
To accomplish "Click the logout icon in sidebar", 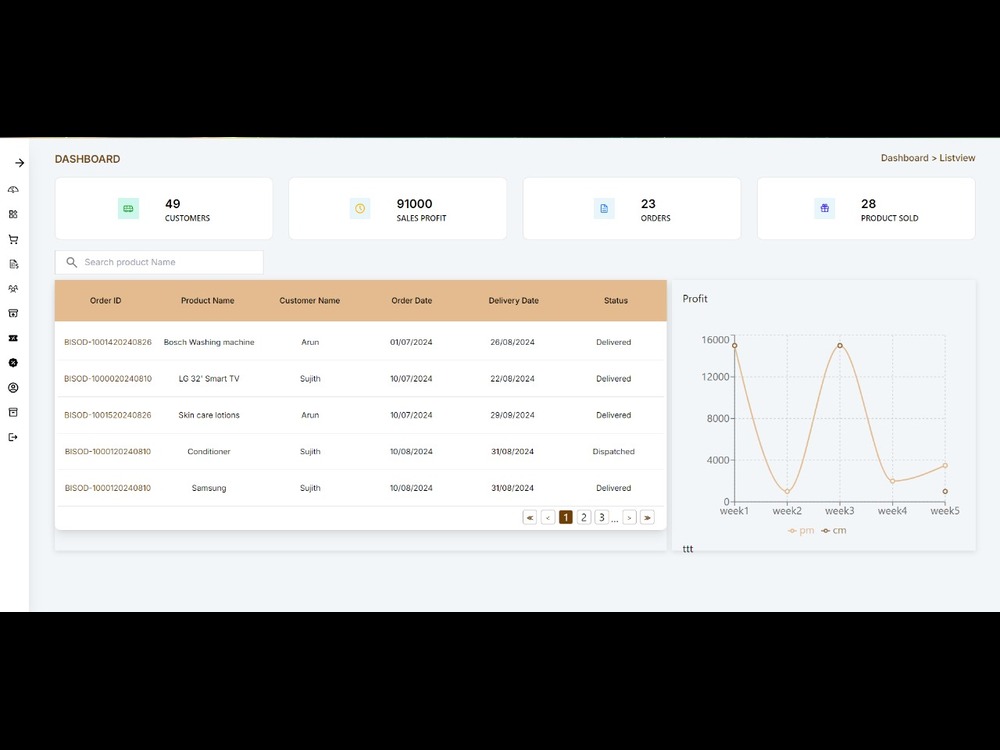I will tap(13, 437).
